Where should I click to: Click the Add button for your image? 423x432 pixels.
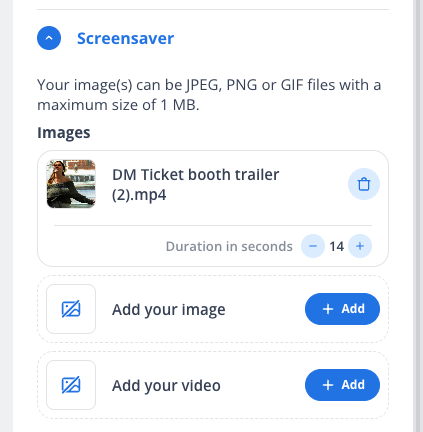[342, 309]
